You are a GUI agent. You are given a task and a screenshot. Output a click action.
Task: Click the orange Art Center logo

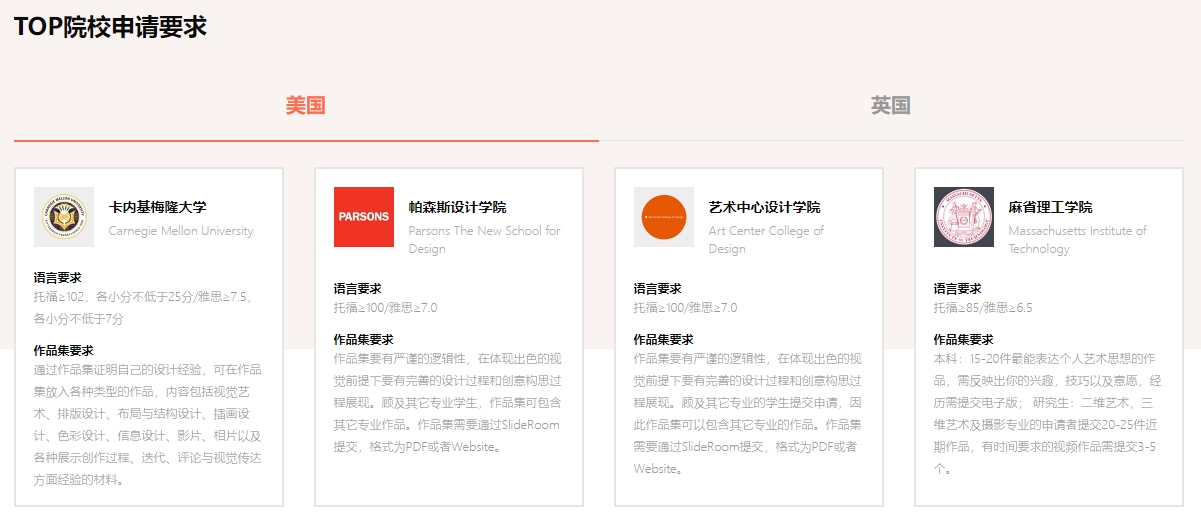(x=664, y=217)
